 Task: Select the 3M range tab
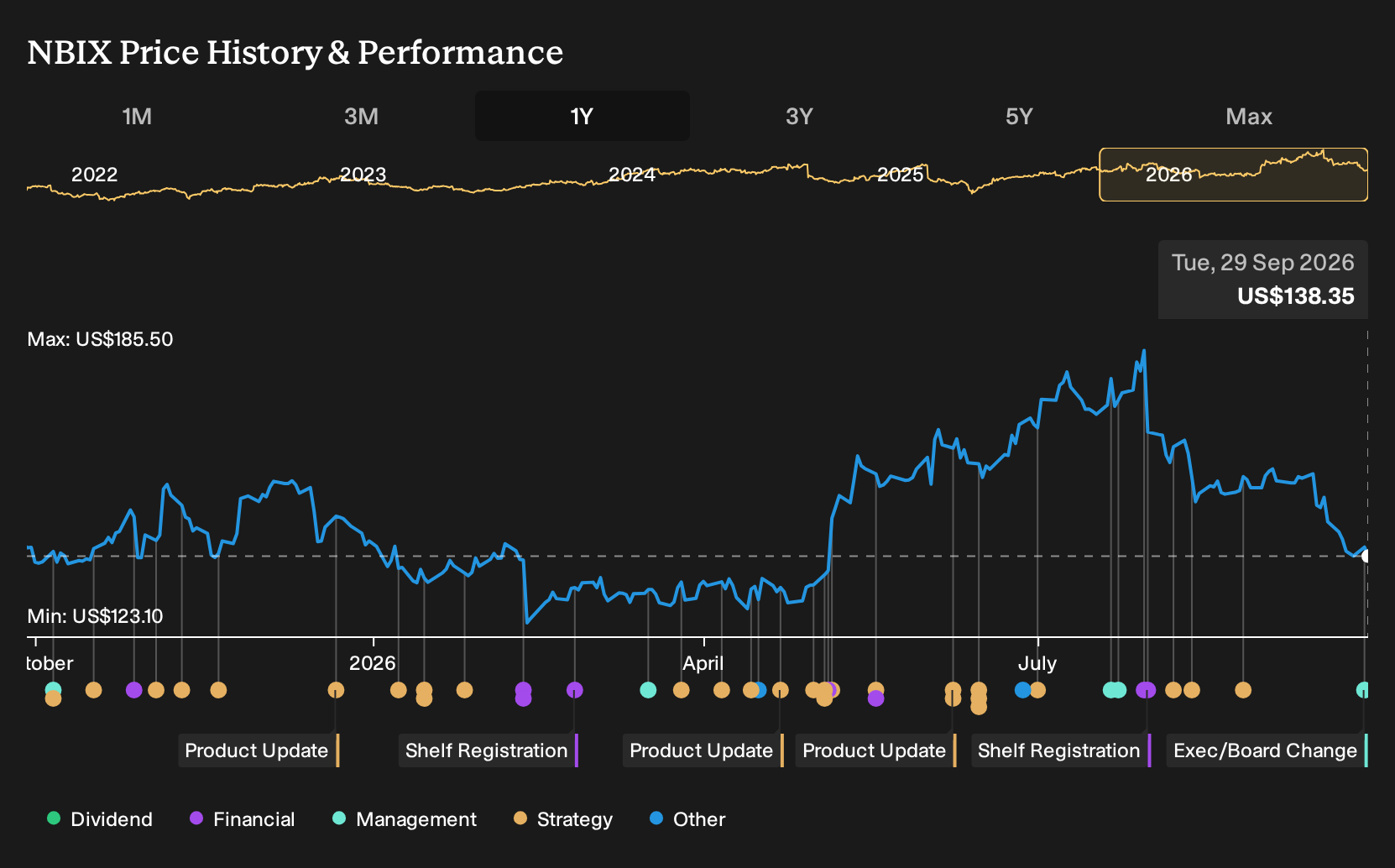coord(362,116)
